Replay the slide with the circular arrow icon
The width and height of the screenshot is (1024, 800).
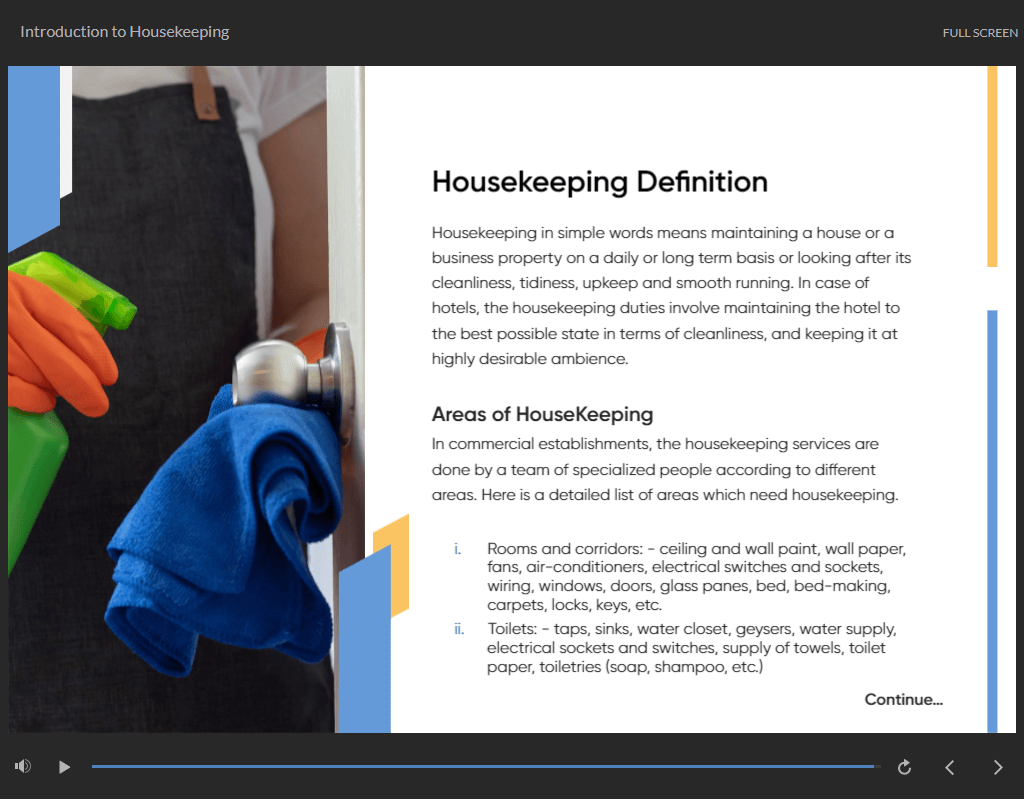pos(904,767)
